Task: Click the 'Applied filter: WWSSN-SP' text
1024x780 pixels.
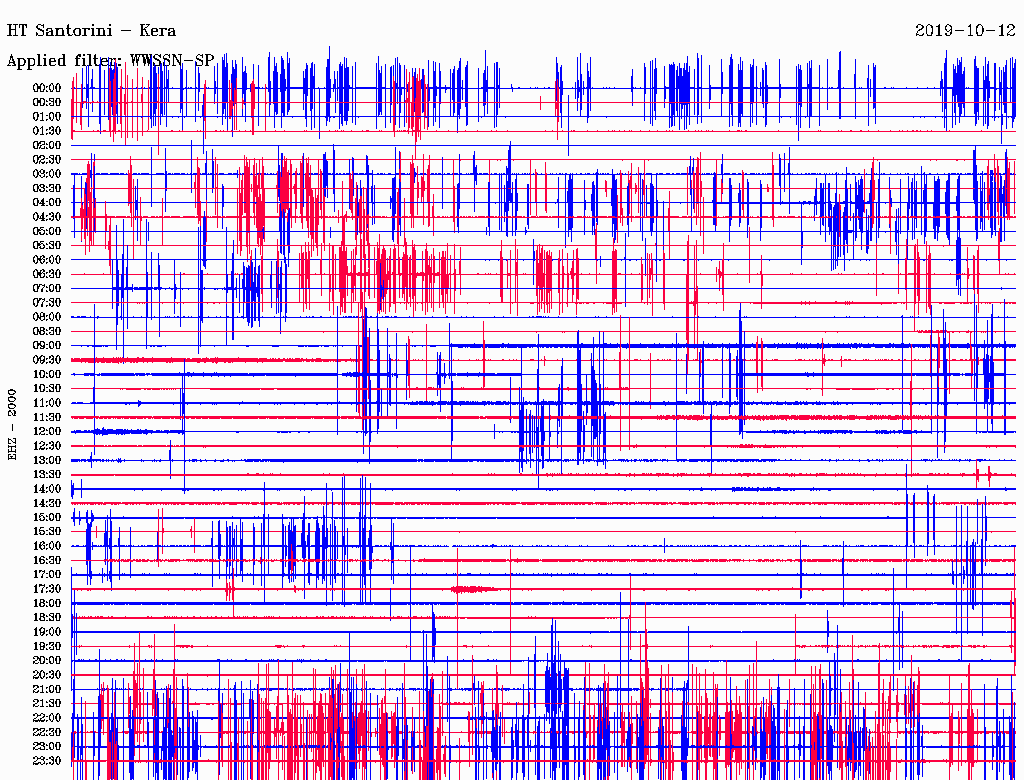Action: tap(110, 61)
